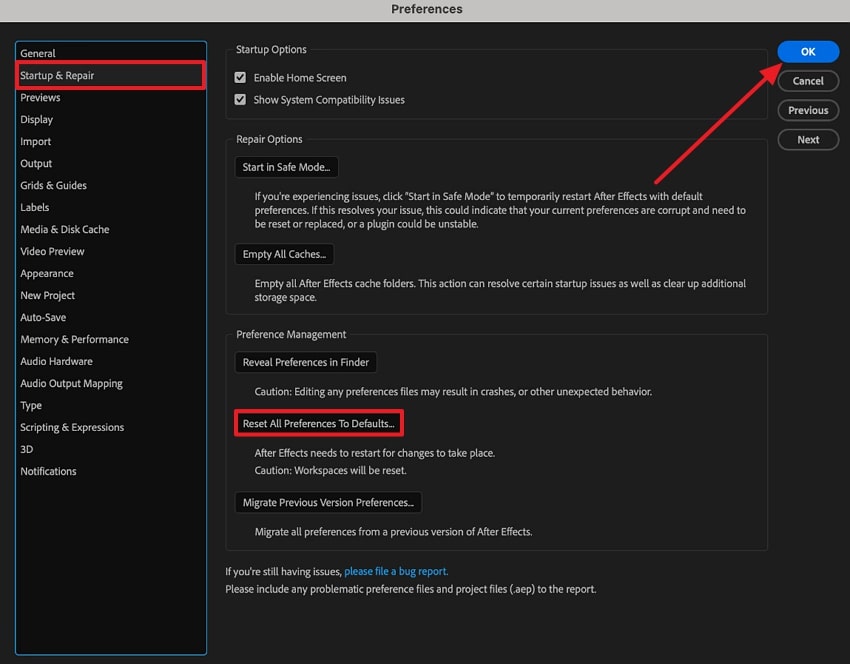Image resolution: width=850 pixels, height=664 pixels.
Task: Open Audio Output Mapping settings
Action: click(111, 383)
